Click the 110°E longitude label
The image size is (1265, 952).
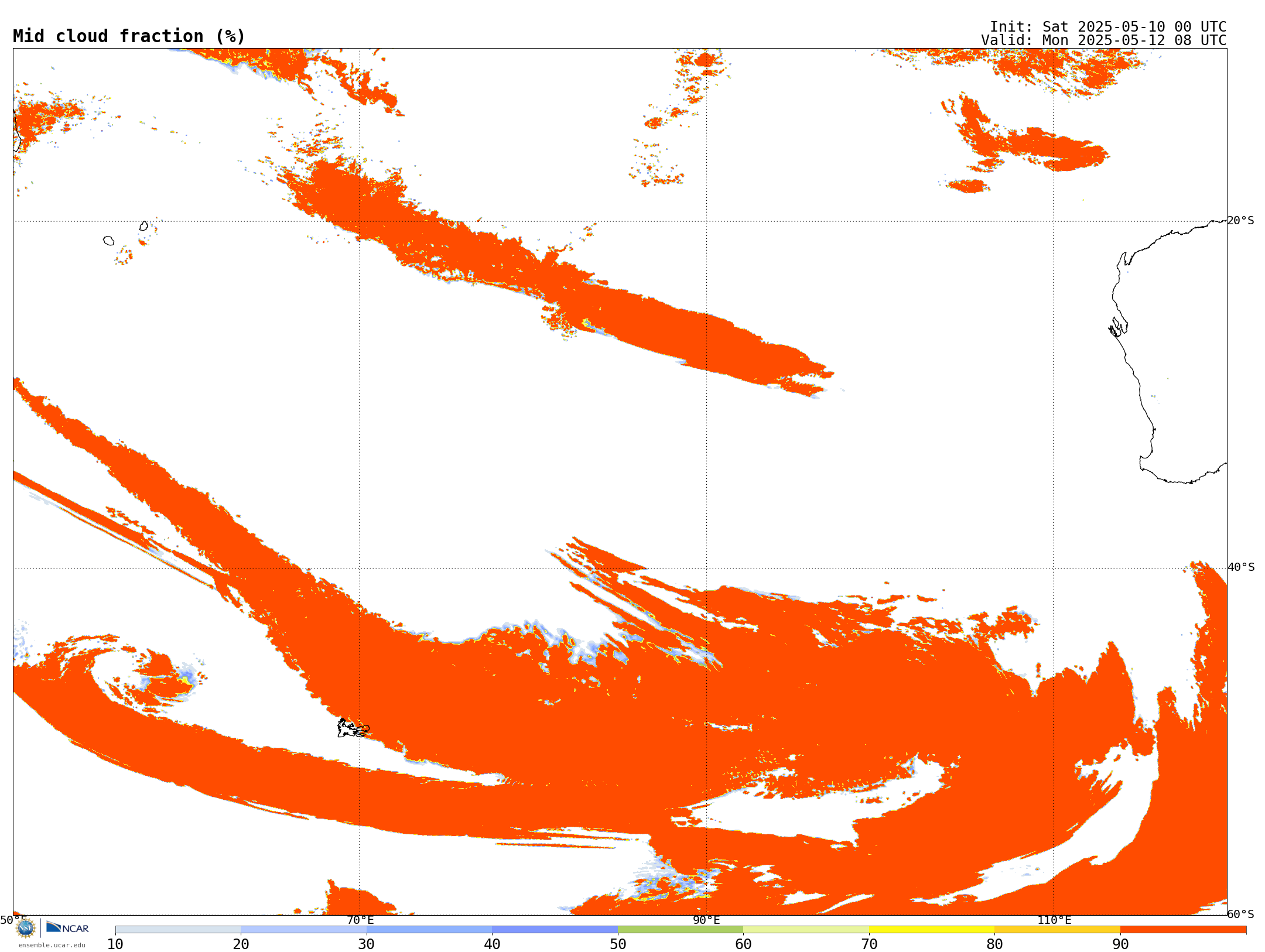coord(1054,920)
